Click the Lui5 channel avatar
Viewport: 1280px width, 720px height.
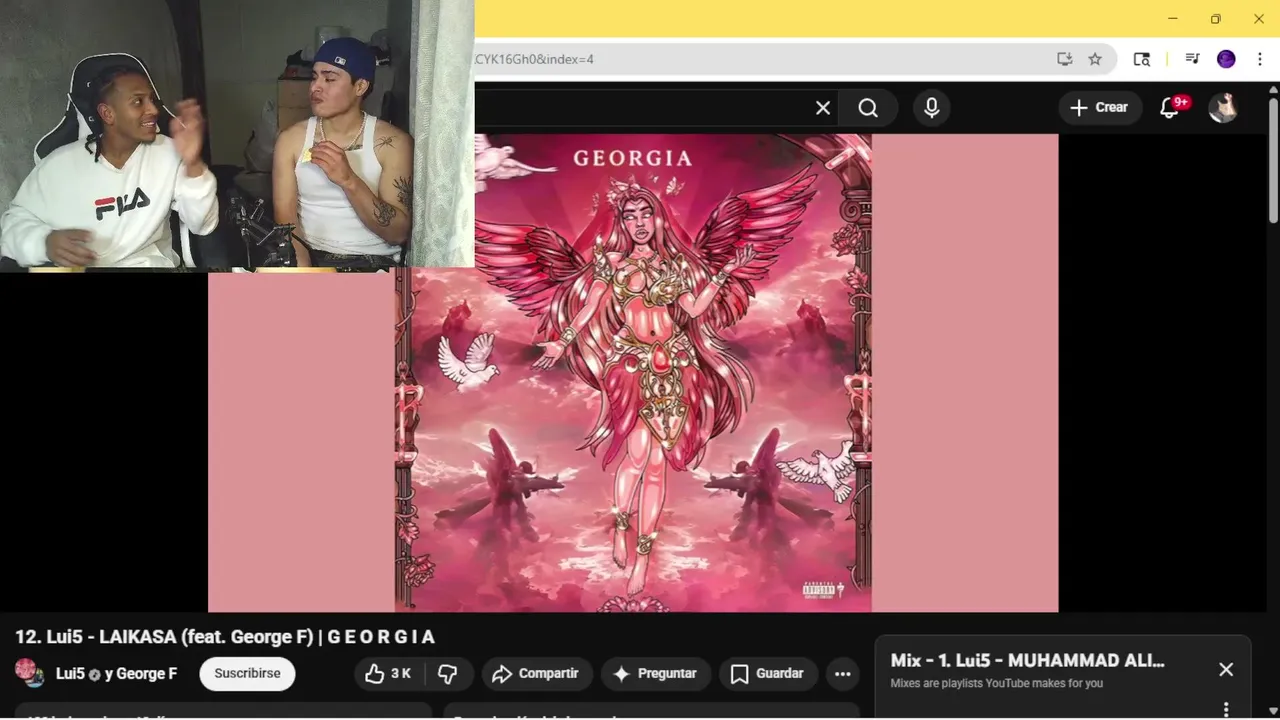pos(30,673)
